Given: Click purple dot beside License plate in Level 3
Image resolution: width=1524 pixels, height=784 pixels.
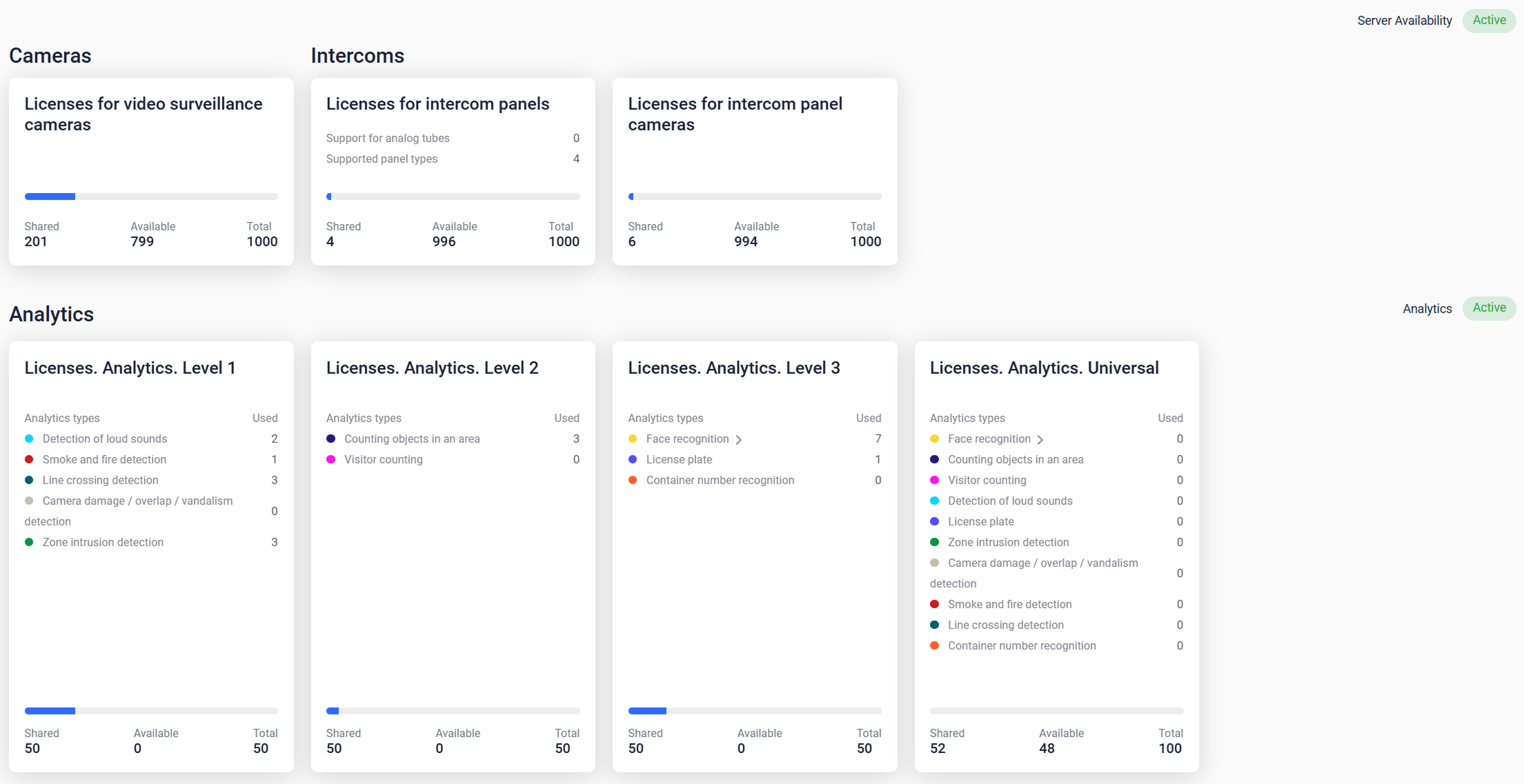Looking at the screenshot, I should 633,459.
